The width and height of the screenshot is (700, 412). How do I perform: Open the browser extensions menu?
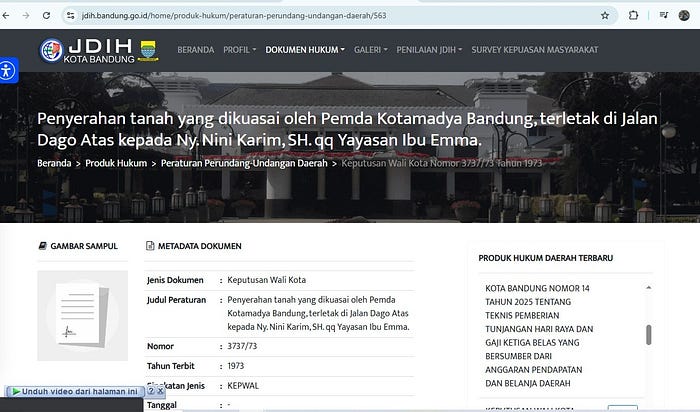633,16
